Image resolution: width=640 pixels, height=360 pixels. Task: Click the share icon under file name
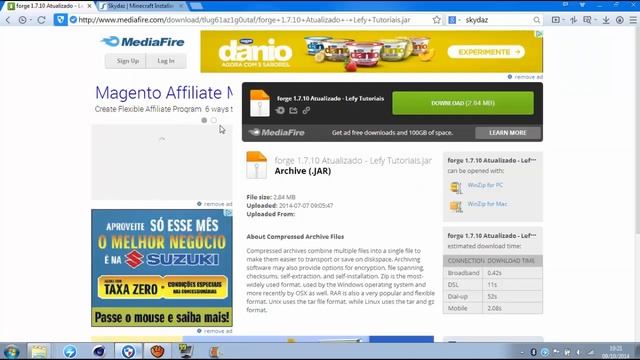coord(293,110)
